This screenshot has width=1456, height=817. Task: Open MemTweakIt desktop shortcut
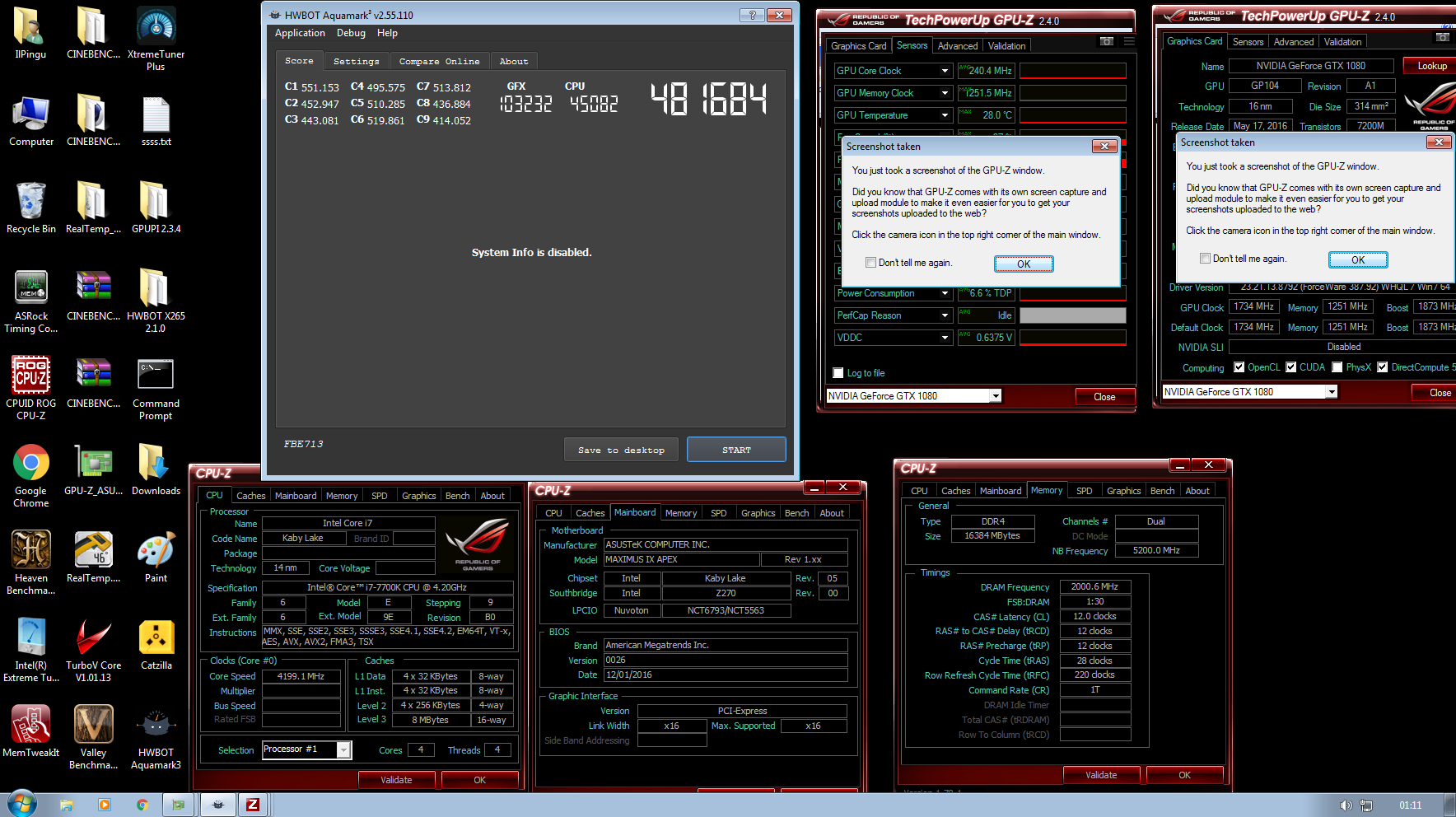(31, 732)
